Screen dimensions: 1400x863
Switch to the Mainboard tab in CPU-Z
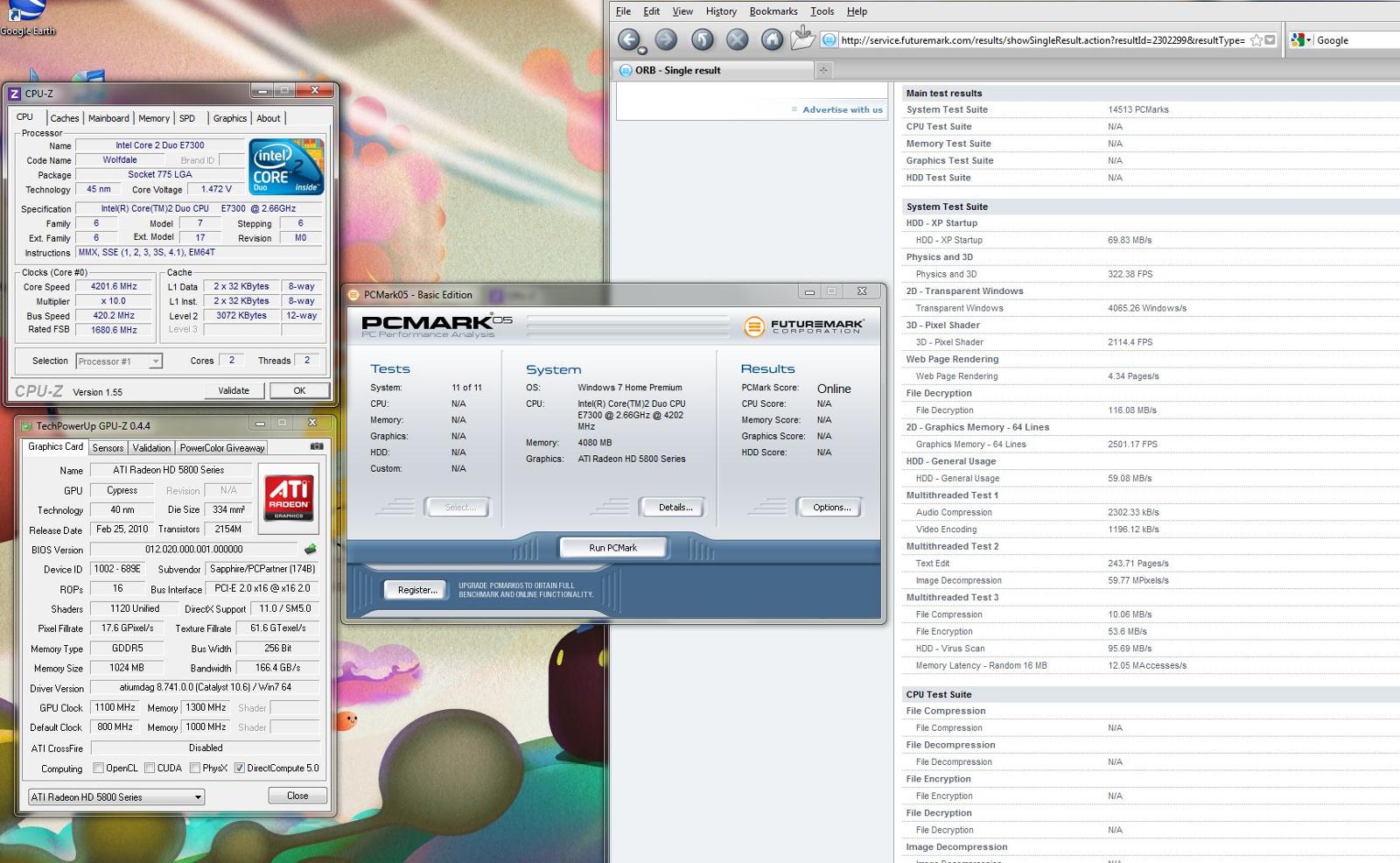click(x=108, y=118)
